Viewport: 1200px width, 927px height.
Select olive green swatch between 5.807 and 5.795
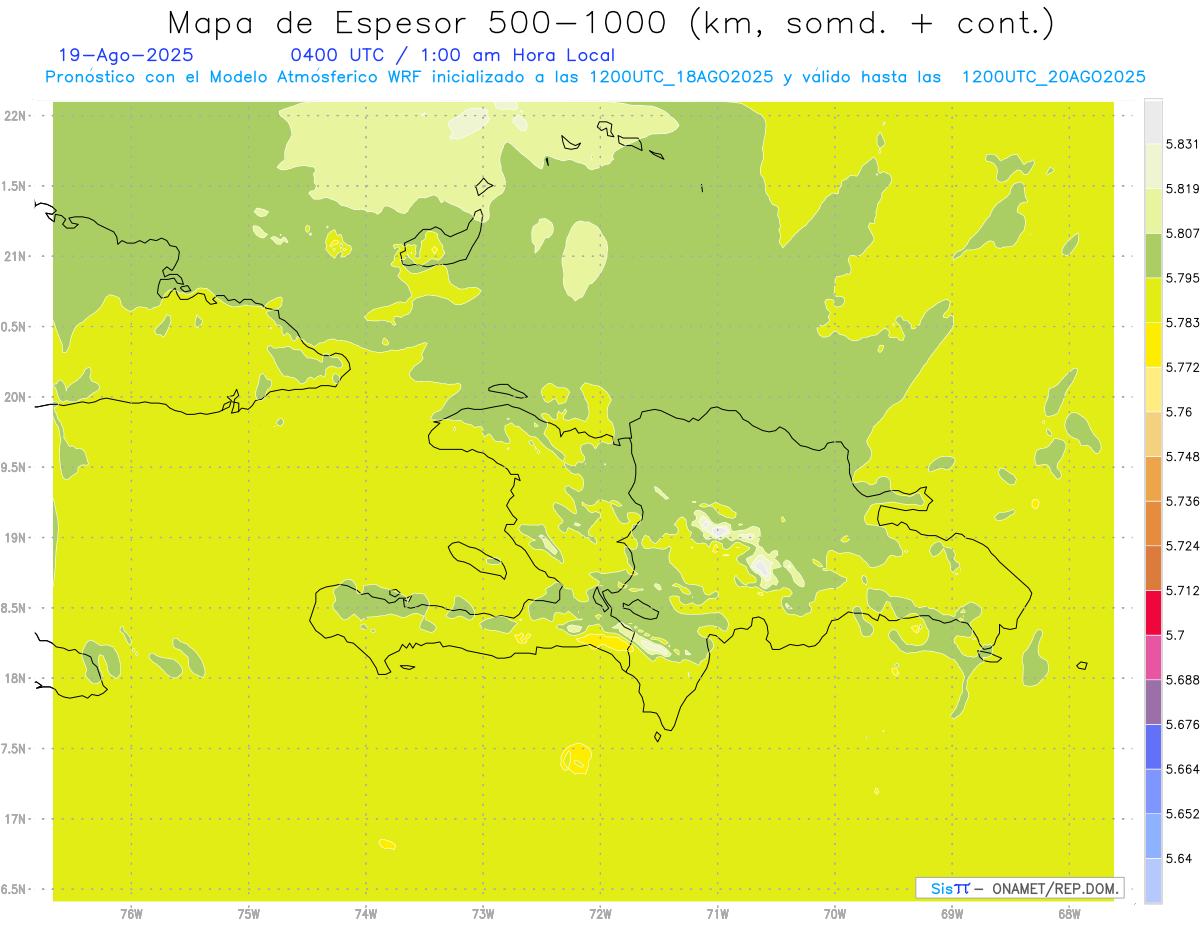click(1153, 255)
